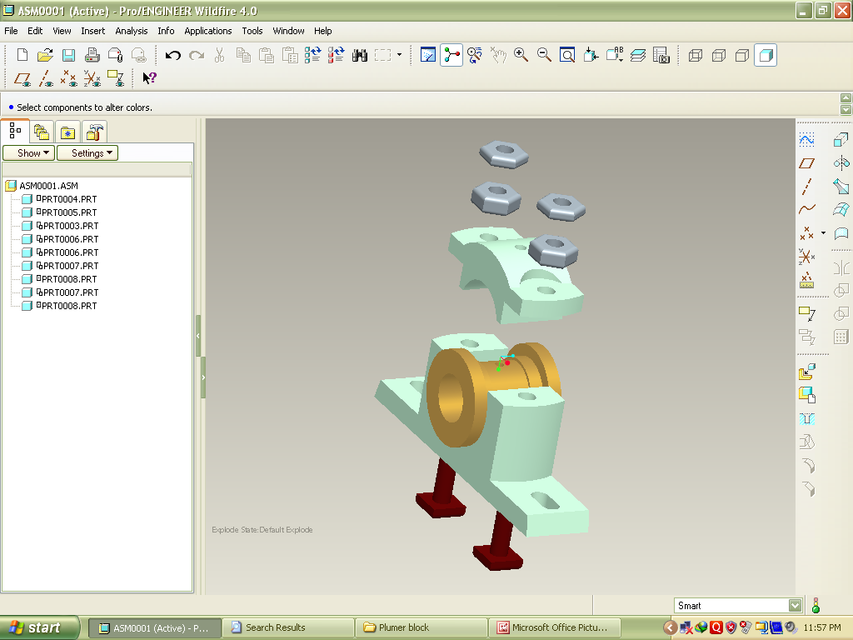This screenshot has width=853, height=640.
Task: Click add component to assembly icon
Action: coord(807,372)
